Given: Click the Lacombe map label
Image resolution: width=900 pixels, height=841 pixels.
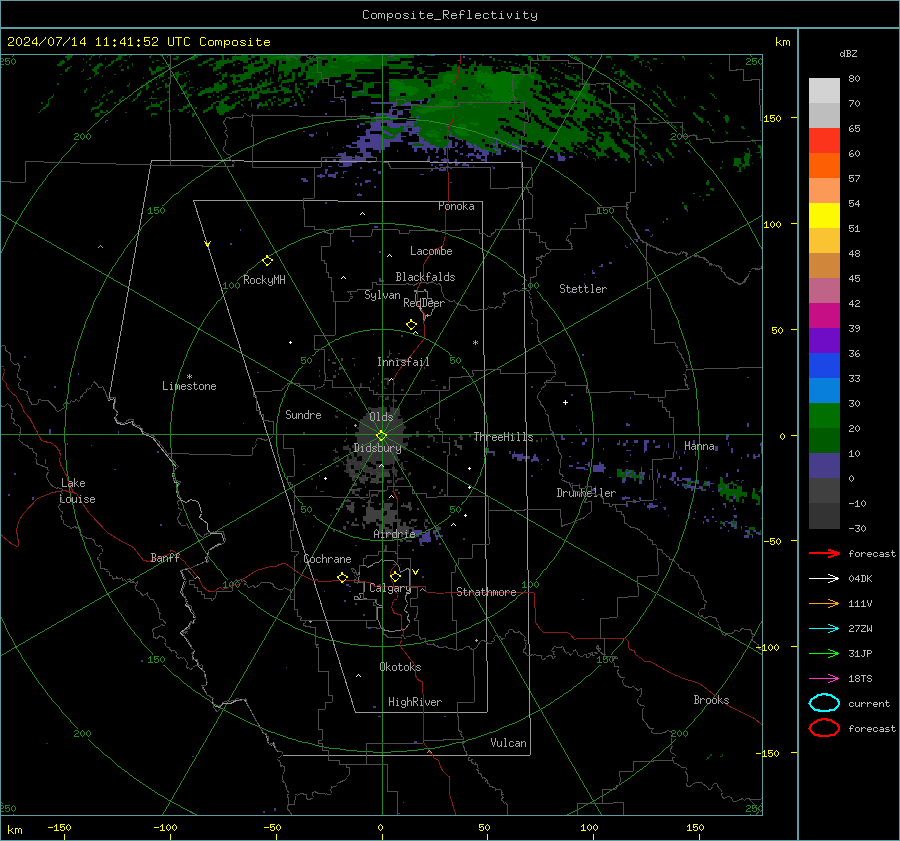Looking at the screenshot, I should (x=431, y=251).
